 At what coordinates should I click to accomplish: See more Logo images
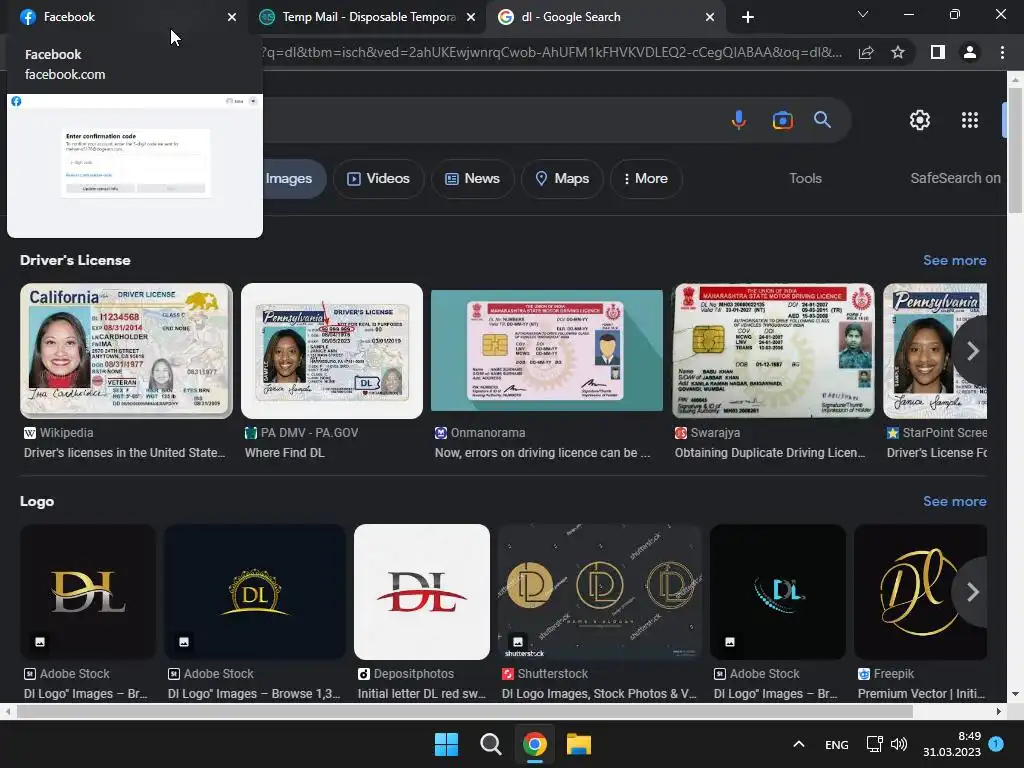coord(954,501)
